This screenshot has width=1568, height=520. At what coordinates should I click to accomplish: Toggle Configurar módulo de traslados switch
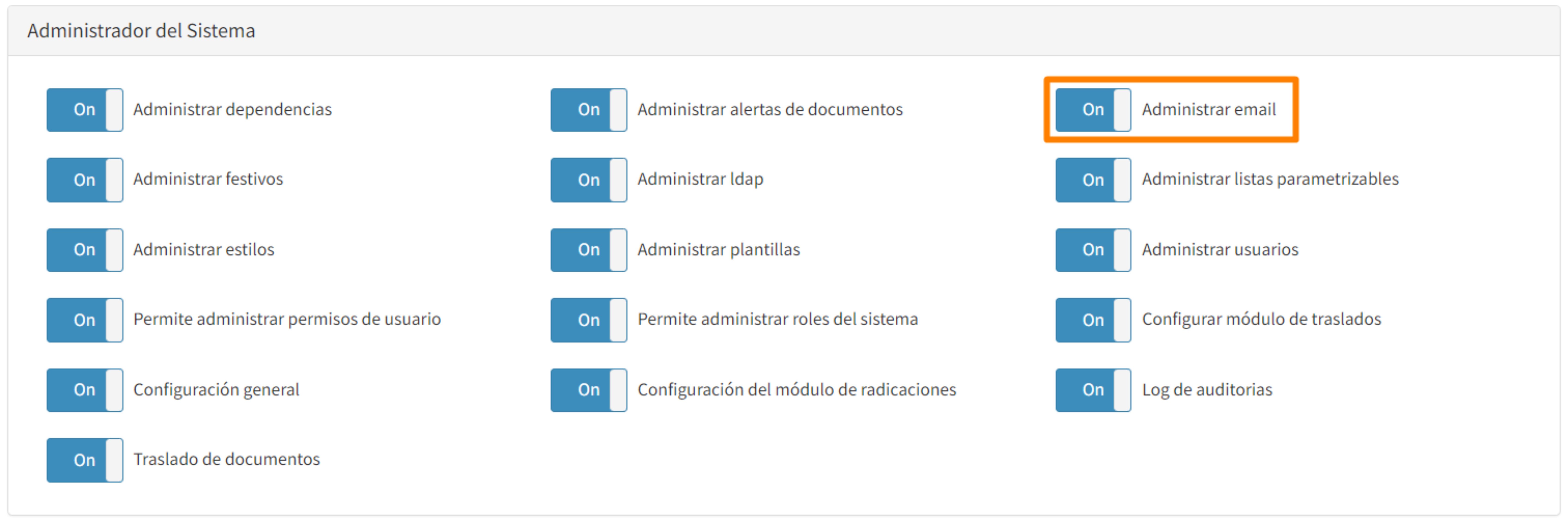point(1093,320)
